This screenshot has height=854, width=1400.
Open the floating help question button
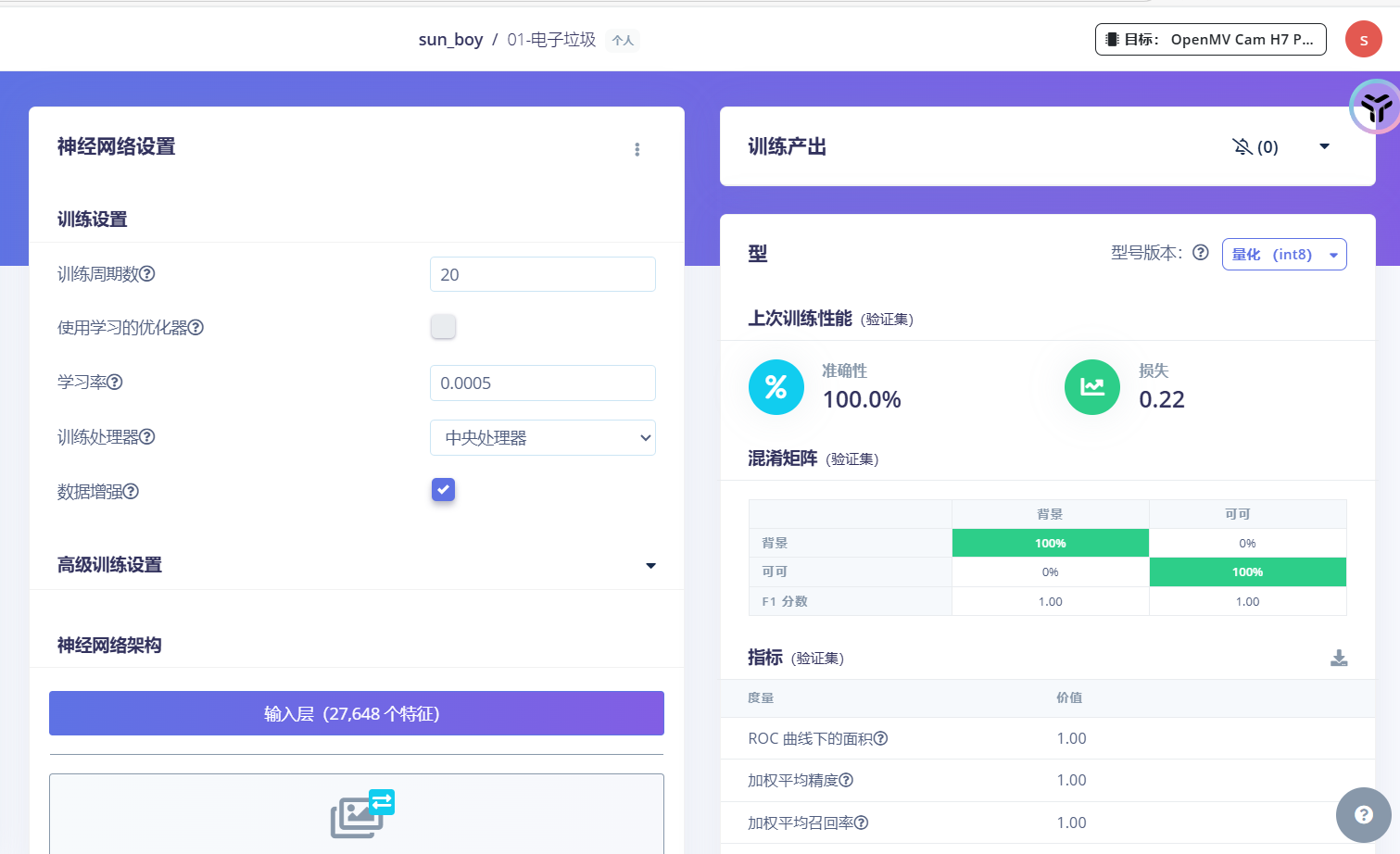coord(1363,815)
